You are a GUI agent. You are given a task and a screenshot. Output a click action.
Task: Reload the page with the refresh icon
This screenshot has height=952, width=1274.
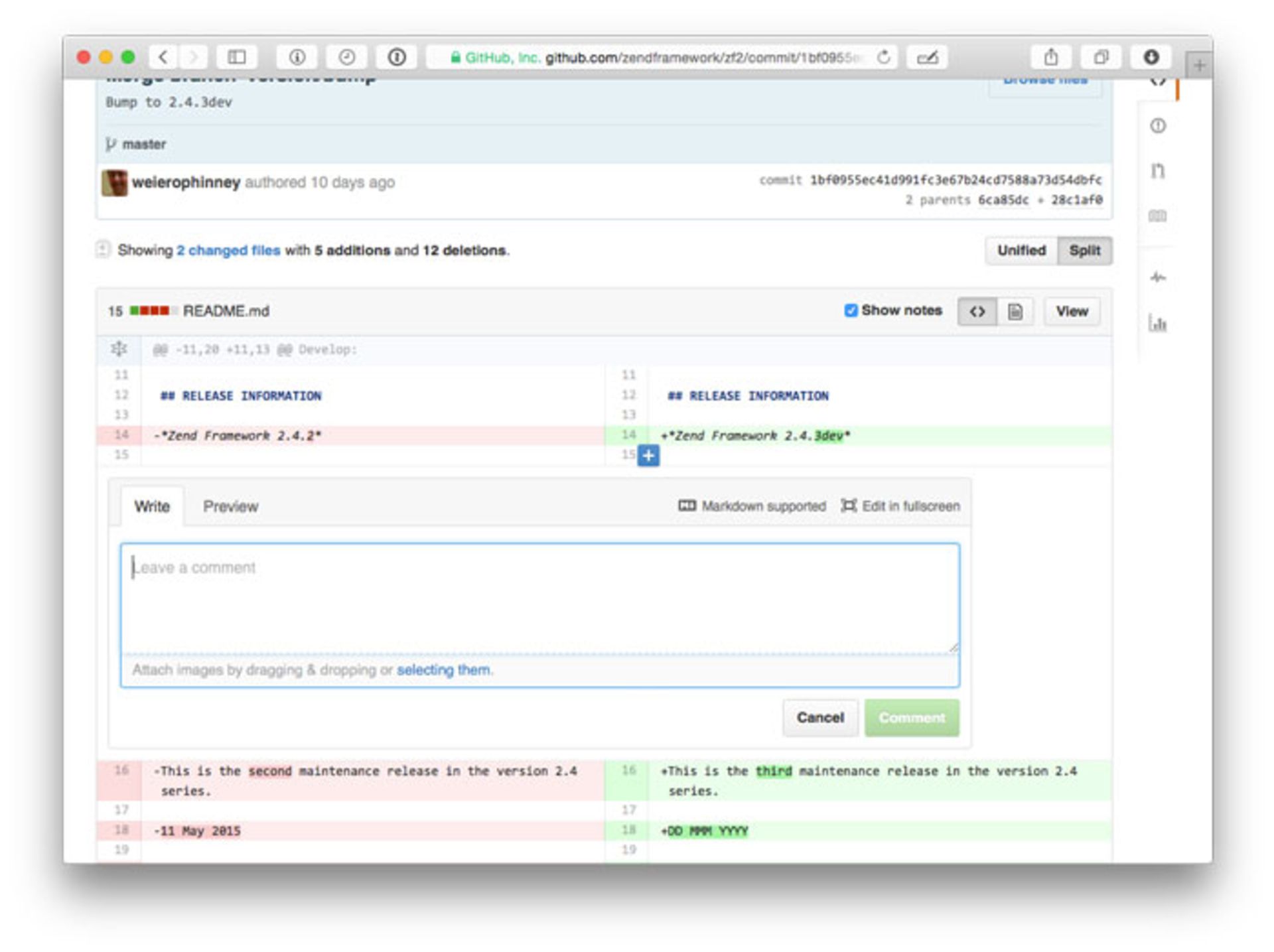tap(883, 57)
